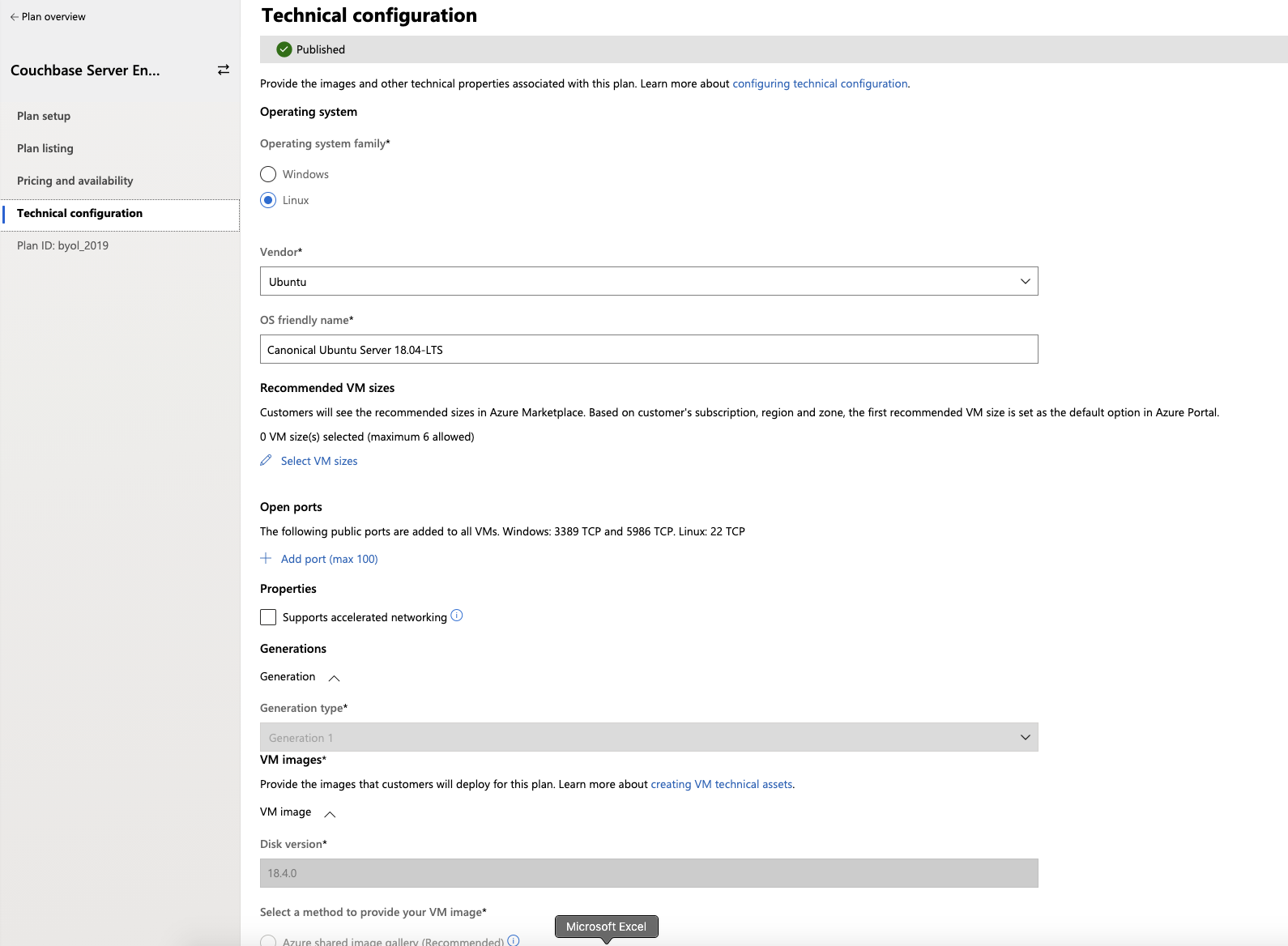Open the Generation type dropdown

649,737
